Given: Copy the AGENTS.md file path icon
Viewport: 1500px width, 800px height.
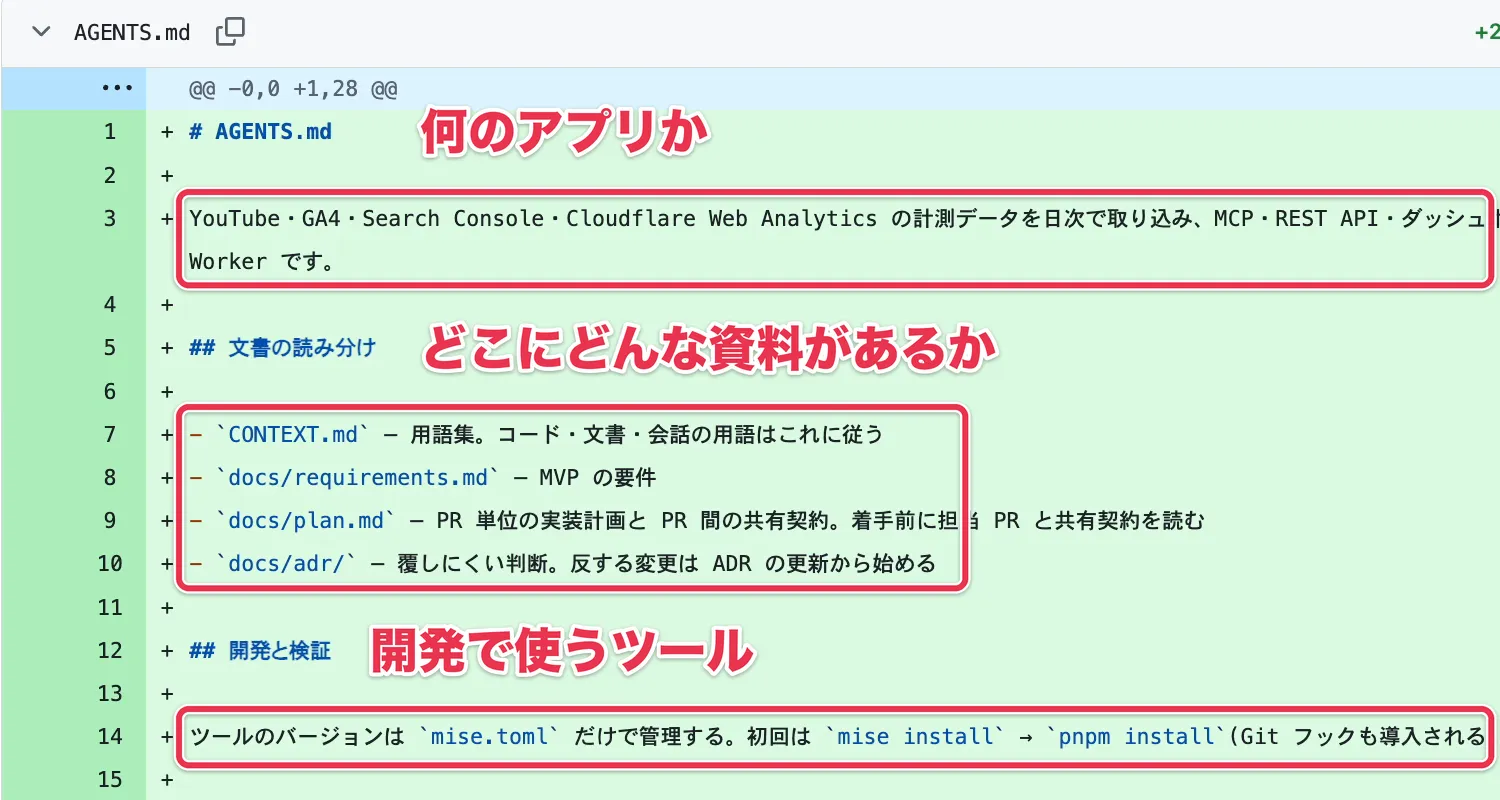Looking at the screenshot, I should pos(230,32).
